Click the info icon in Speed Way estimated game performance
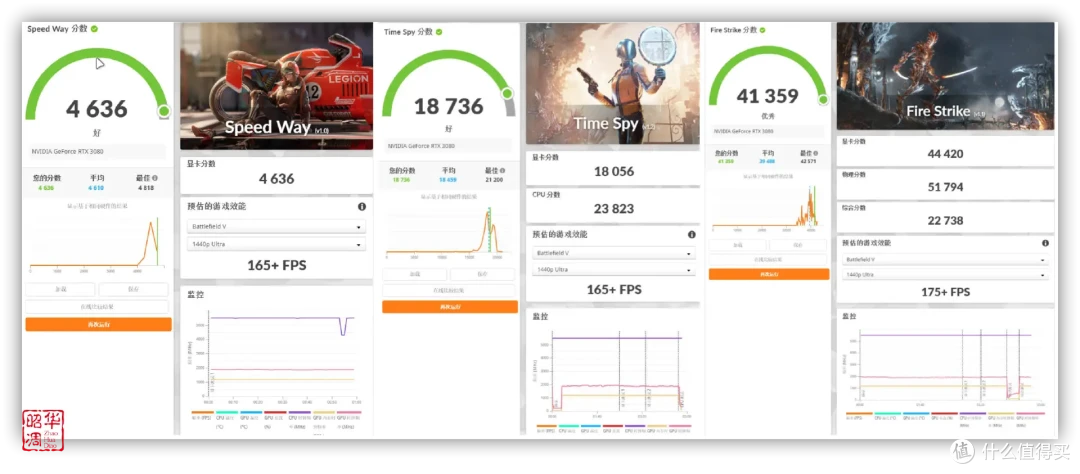The image size is (1080, 474). coord(362,207)
